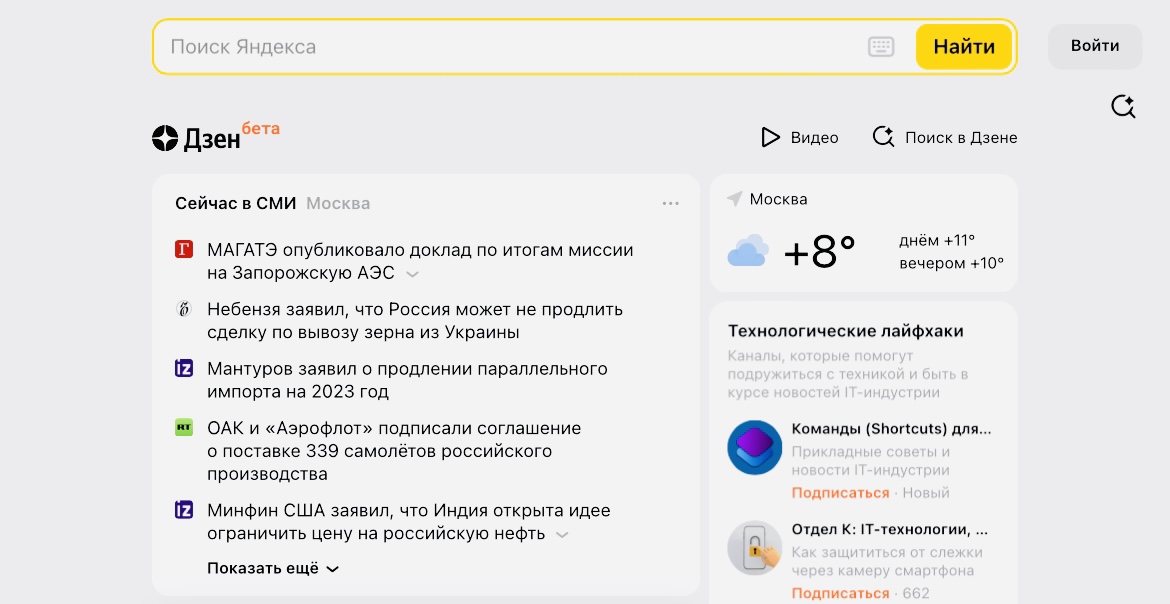Select the Москва news region tab
The width and height of the screenshot is (1170, 604).
pyautogui.click(x=338, y=203)
